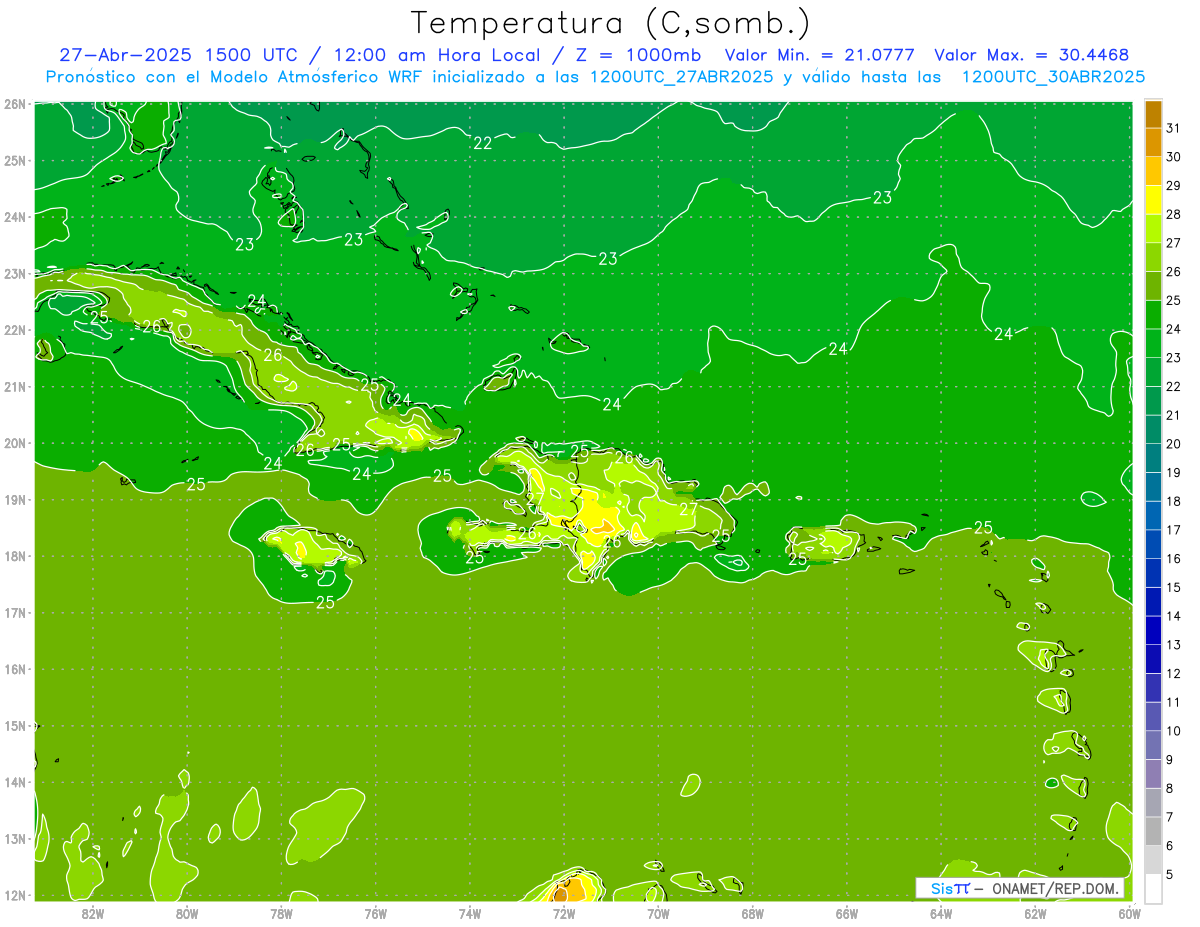Click the 25N latitude label
Screen dimensions: 1200x927
tap(15, 160)
